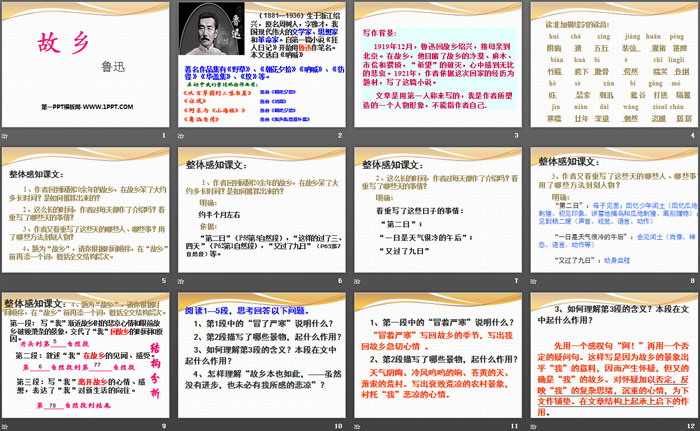This screenshot has width=700, height=431.
Task: Select the slide thumbnail with Lu Xun's portrait
Action: (262, 65)
